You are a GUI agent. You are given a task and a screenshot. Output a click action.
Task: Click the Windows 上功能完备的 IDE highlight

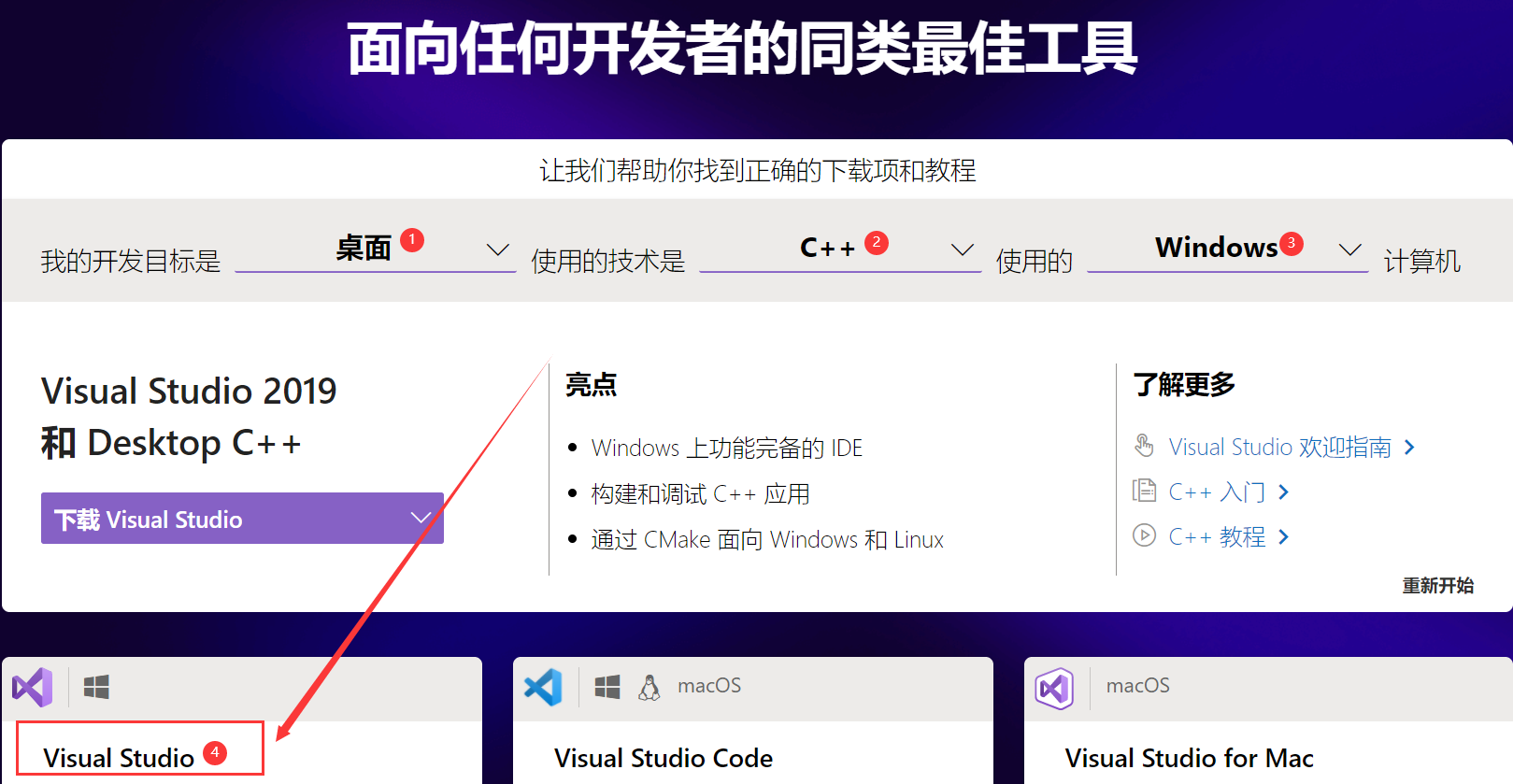pyautogui.click(x=727, y=449)
